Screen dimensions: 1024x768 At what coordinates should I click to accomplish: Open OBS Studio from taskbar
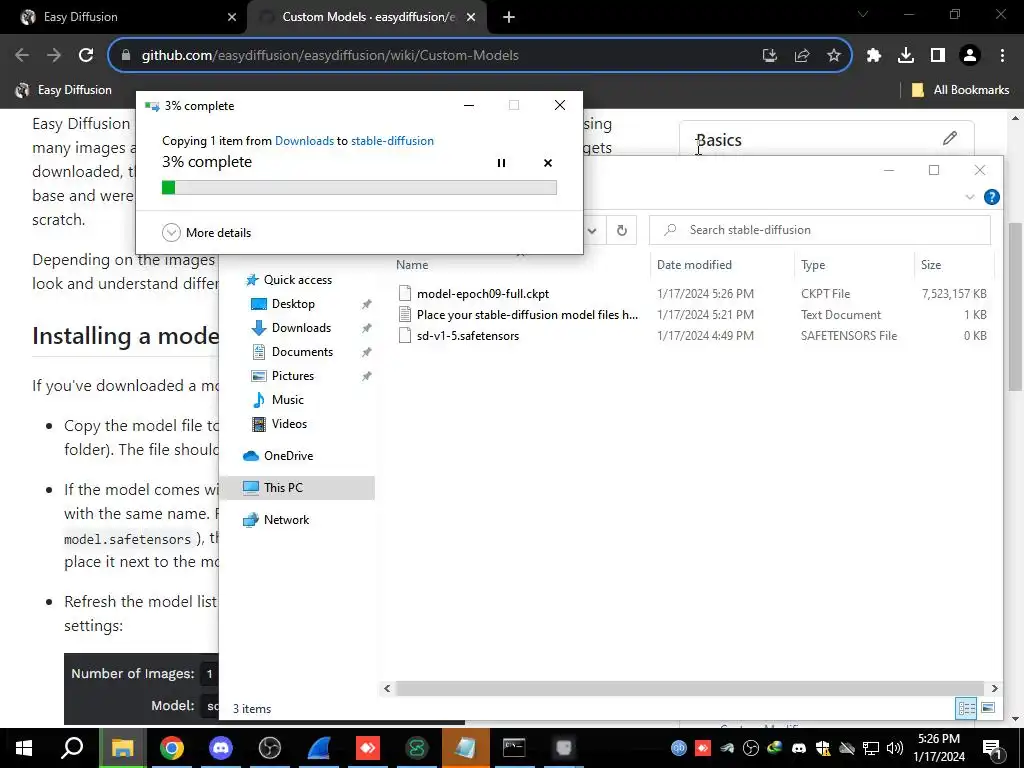(270, 748)
